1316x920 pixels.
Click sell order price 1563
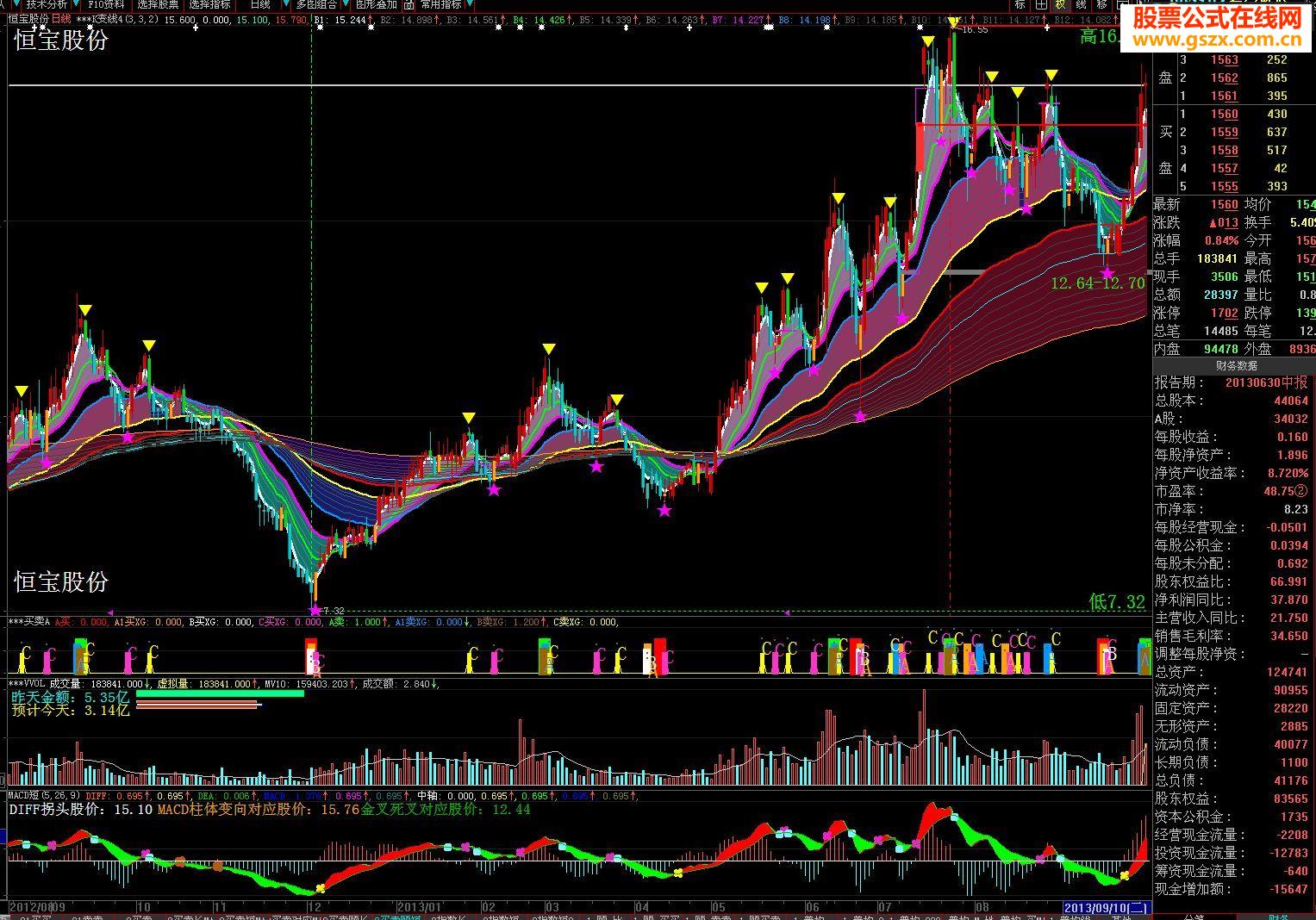(x=1224, y=59)
